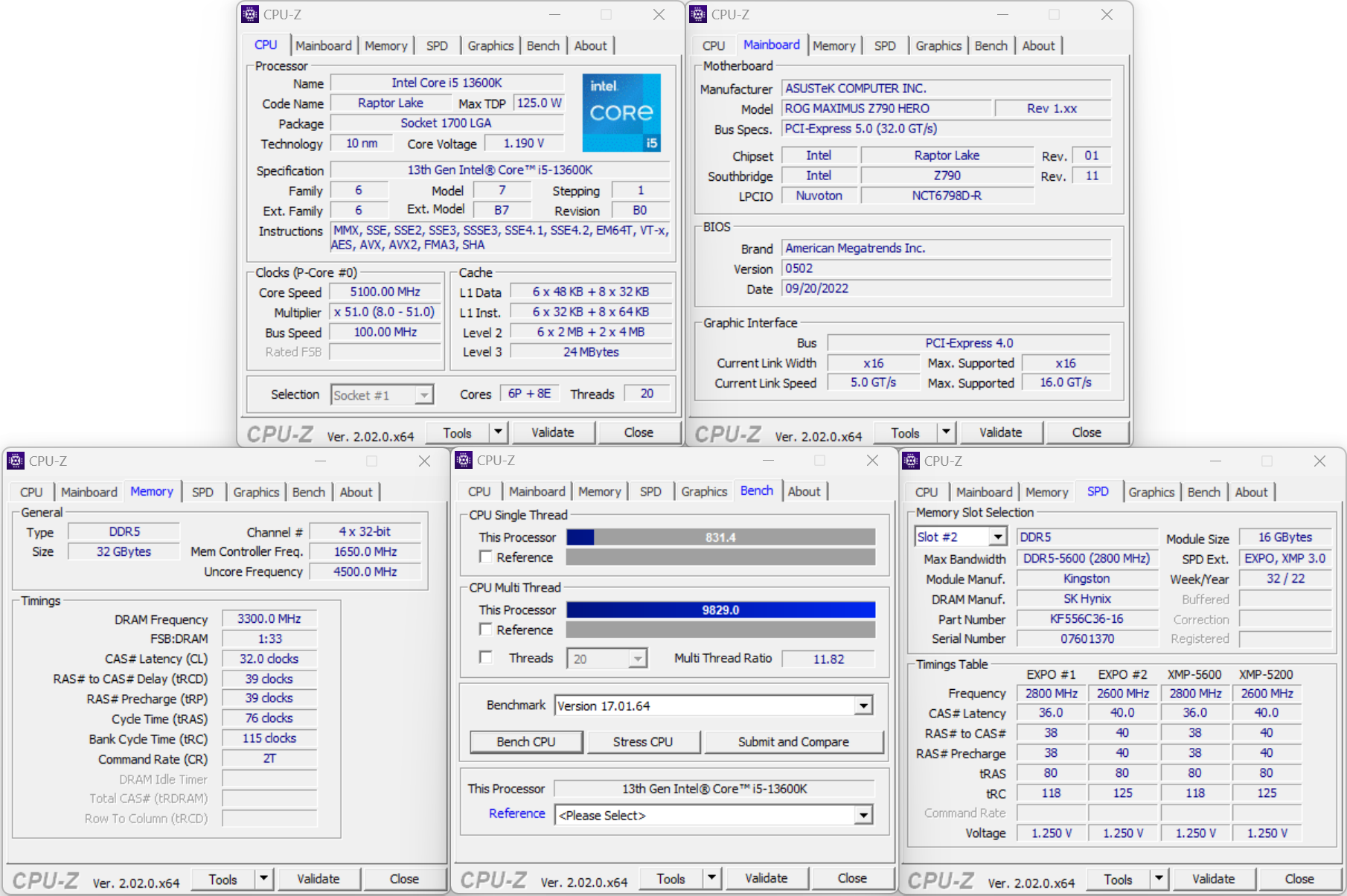
Task: Click CPU-Z app icon in Mainboard window titlebar
Action: [698, 14]
